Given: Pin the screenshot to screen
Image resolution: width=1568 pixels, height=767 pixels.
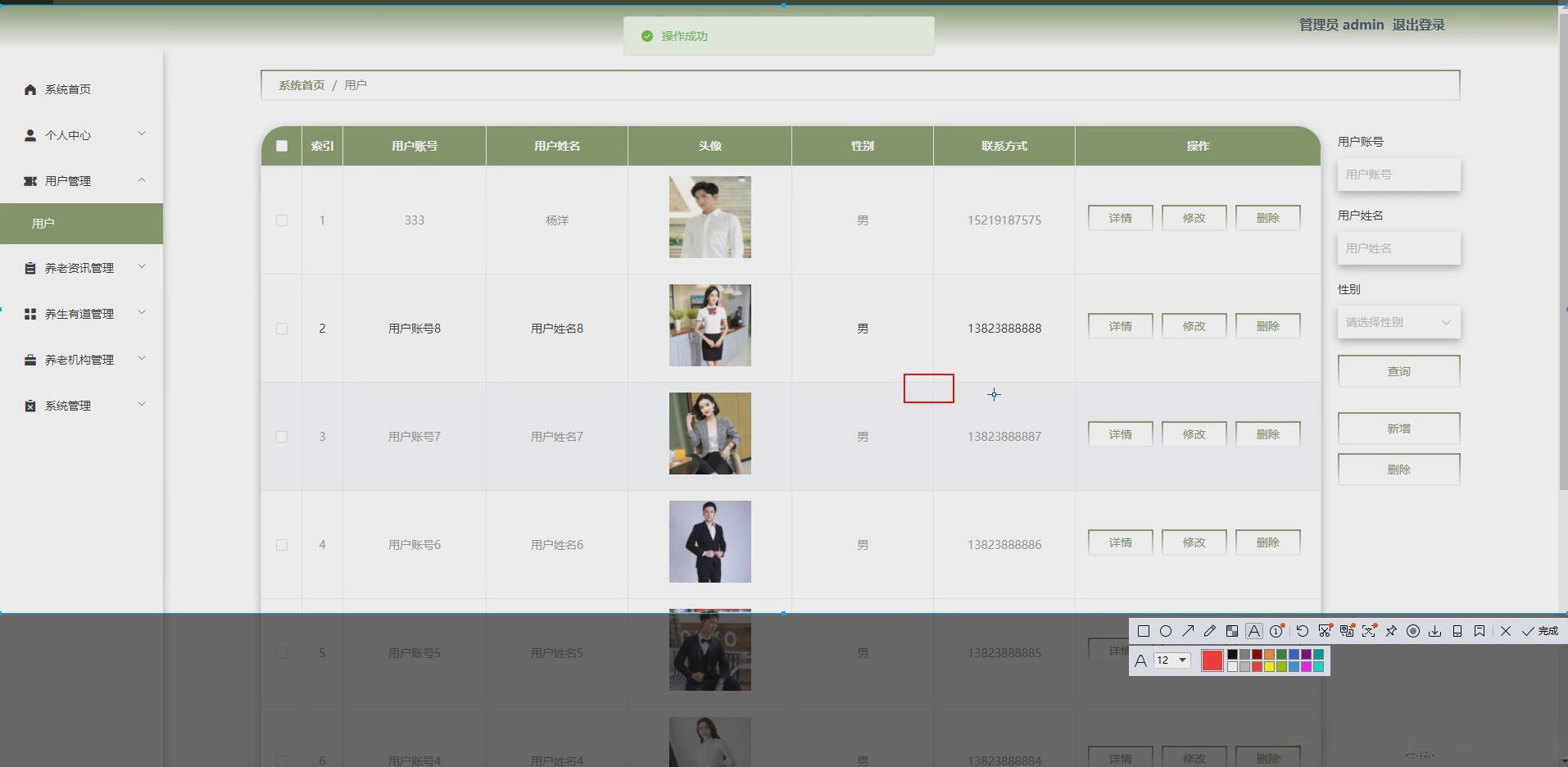Looking at the screenshot, I should (1391, 631).
